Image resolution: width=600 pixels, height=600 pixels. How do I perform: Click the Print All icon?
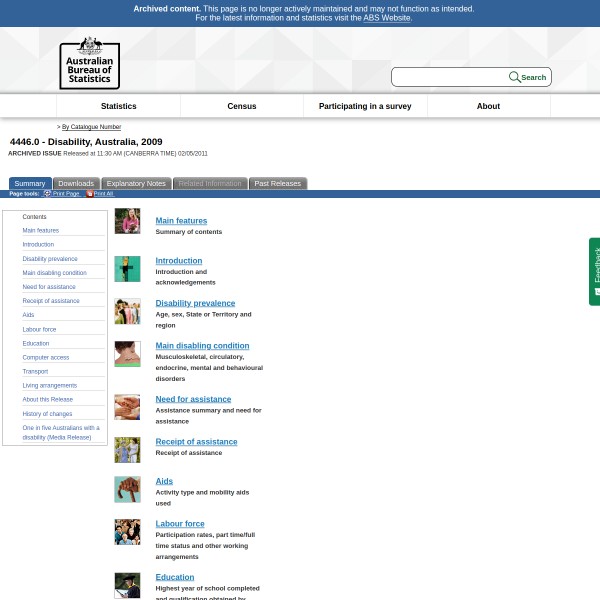(x=90, y=194)
